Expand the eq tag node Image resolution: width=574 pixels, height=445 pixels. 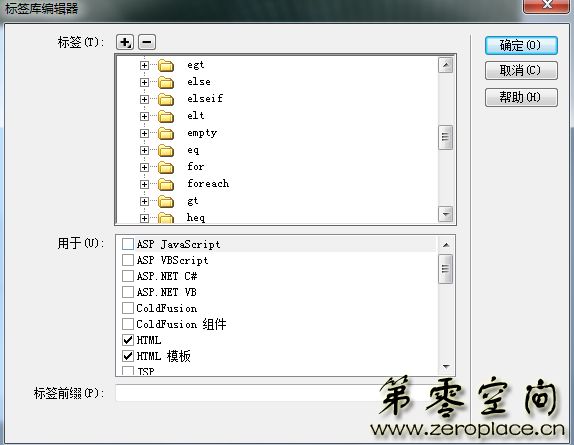(x=144, y=150)
